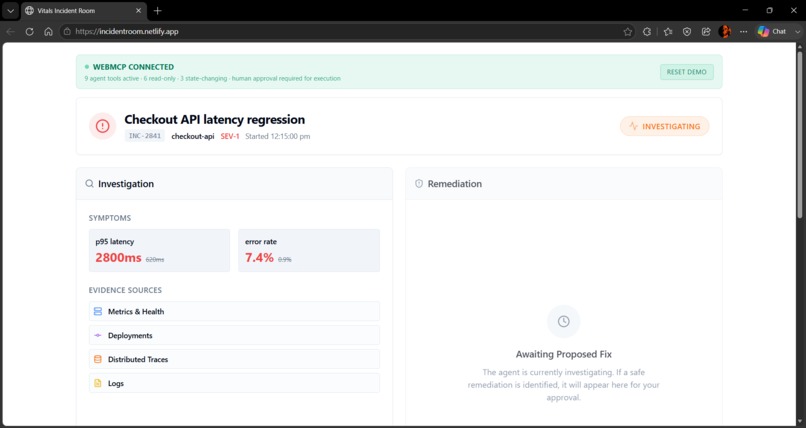This screenshot has width=806, height=428.
Task: Click the red incident alert icon
Action: click(x=102, y=126)
